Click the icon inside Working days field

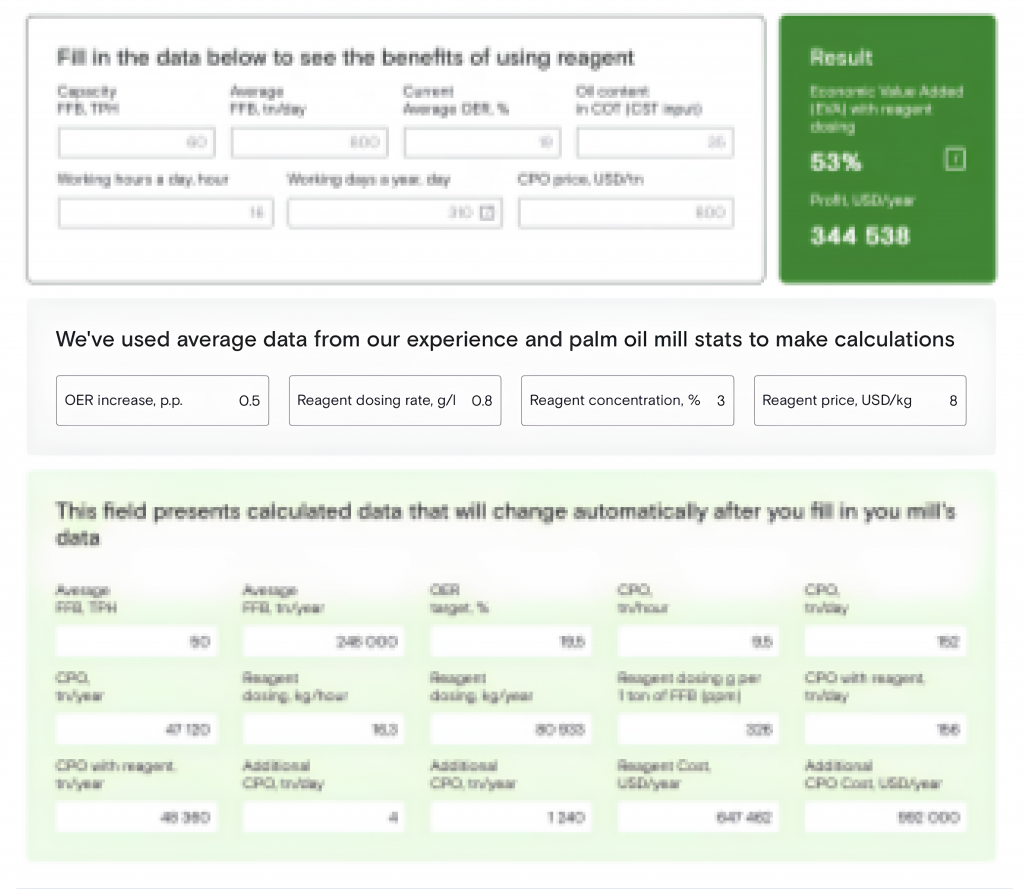(x=487, y=212)
